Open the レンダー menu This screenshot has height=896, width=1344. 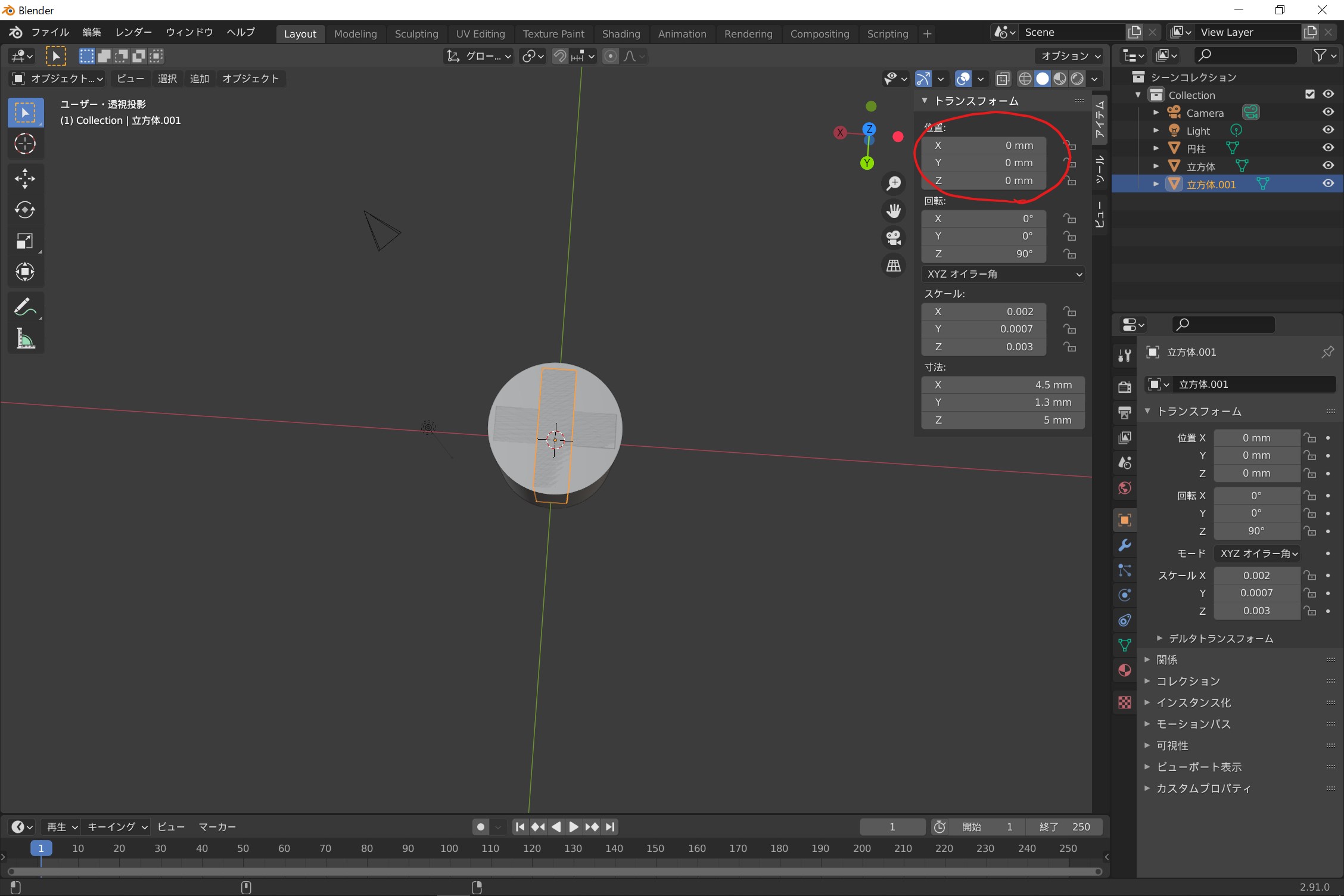click(x=133, y=32)
